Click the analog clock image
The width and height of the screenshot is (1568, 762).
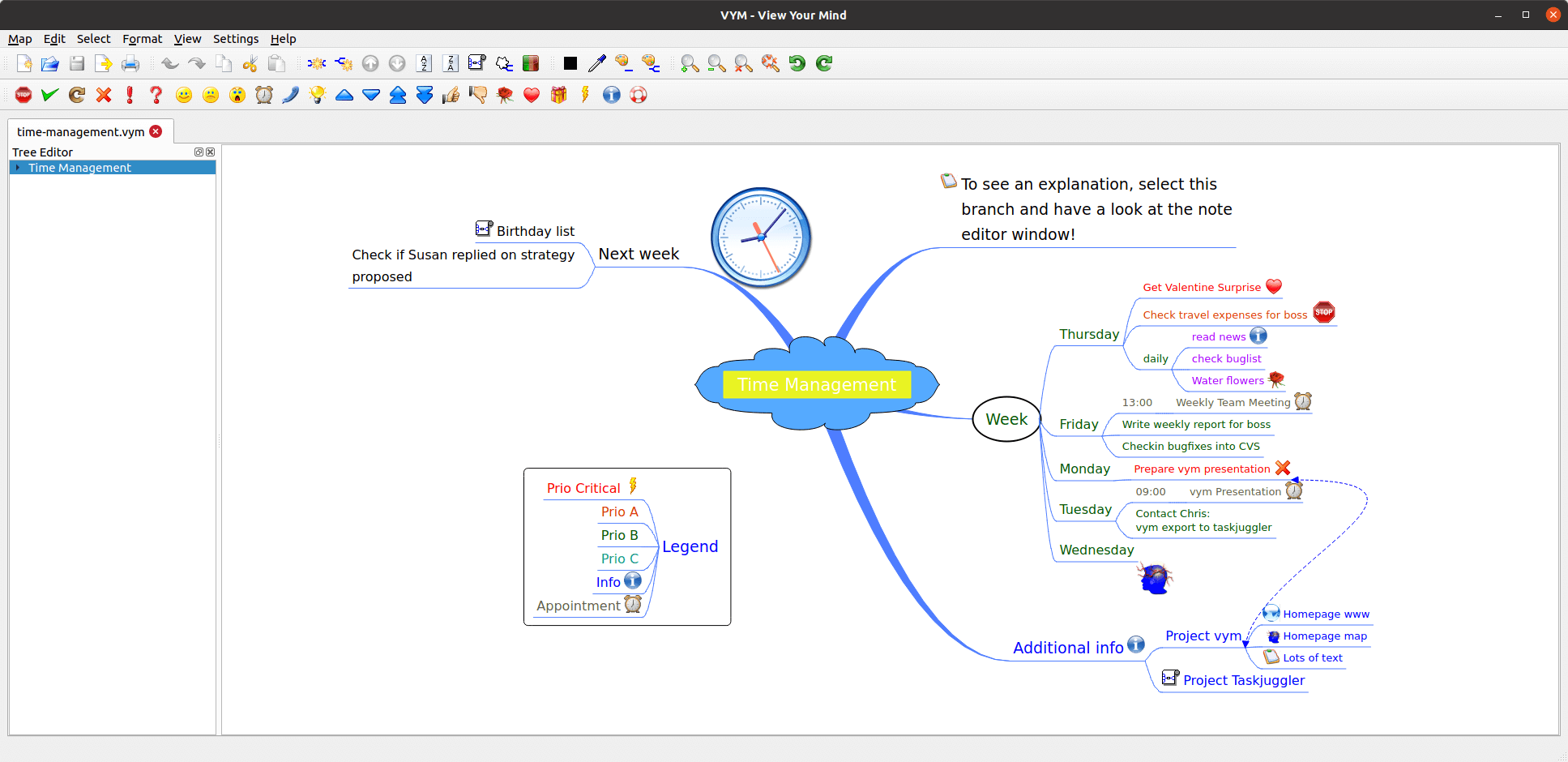pos(761,238)
